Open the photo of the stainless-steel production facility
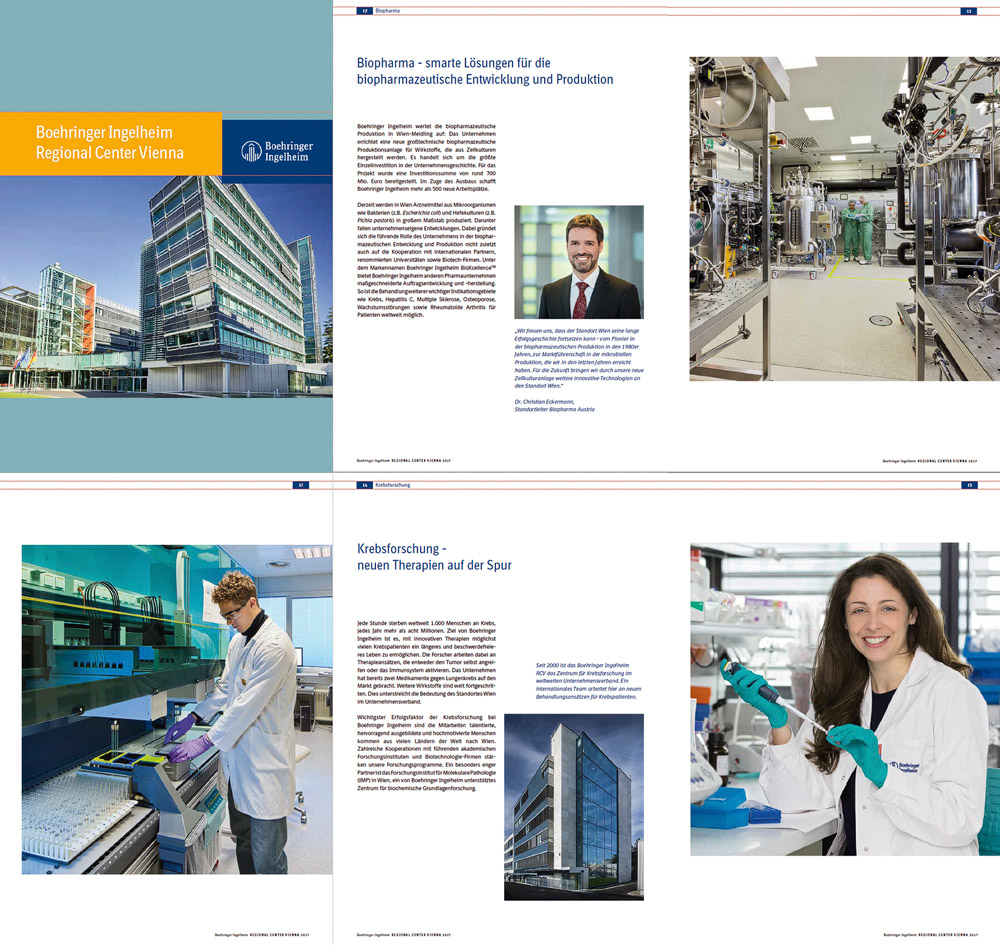1000x945 pixels. pyautogui.click(x=844, y=219)
